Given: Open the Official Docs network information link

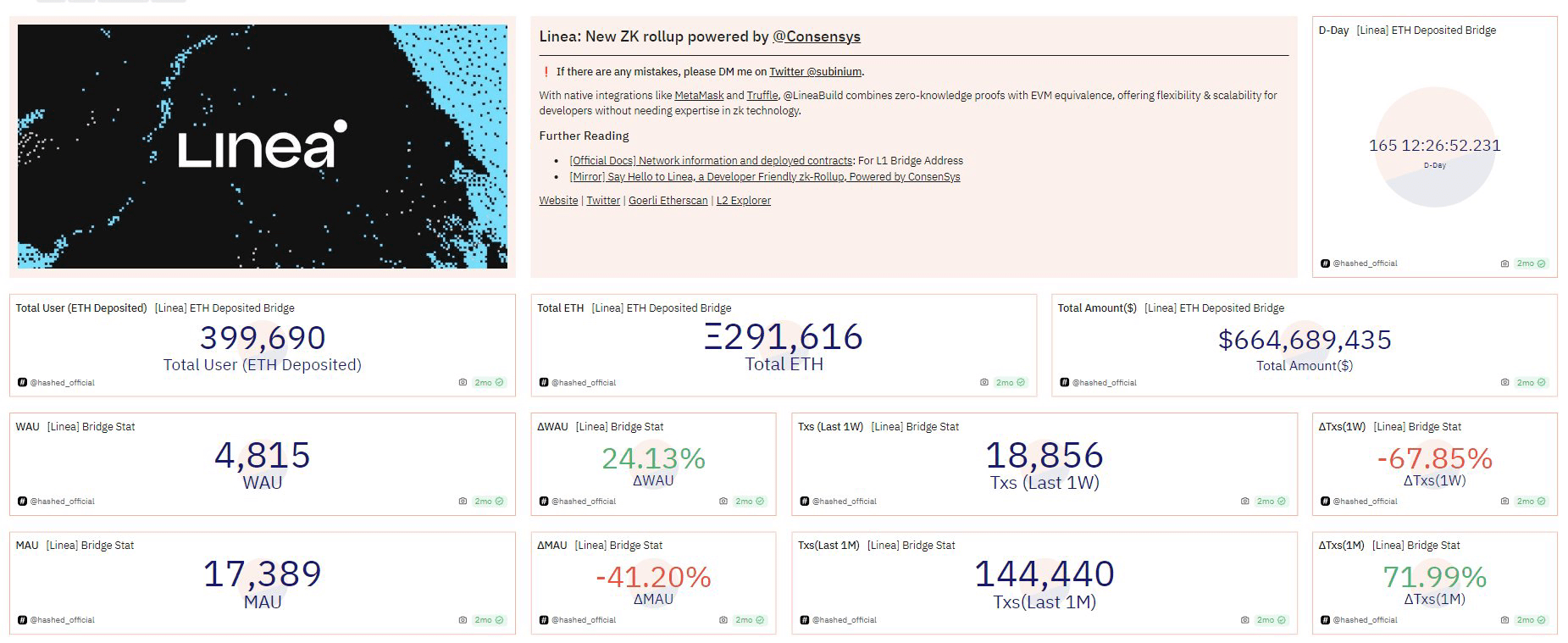Looking at the screenshot, I should (711, 161).
